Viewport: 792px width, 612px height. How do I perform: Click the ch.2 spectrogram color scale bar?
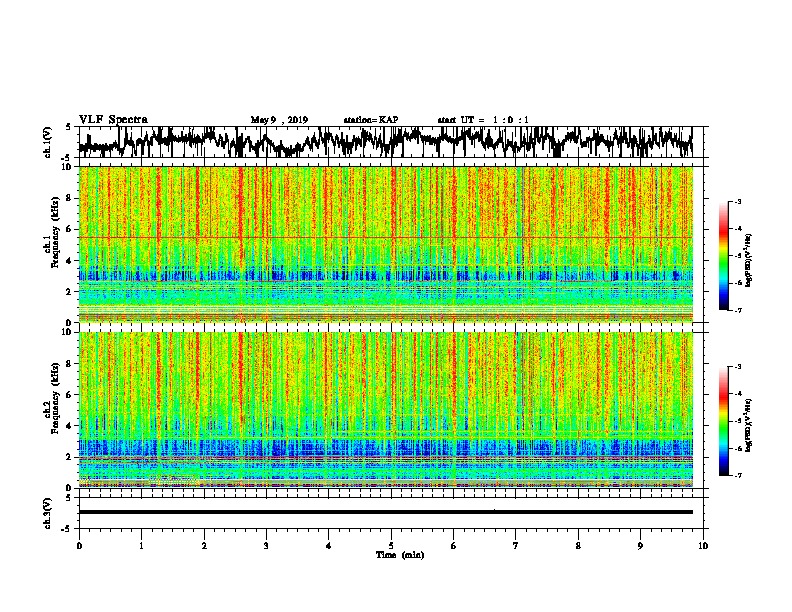(724, 421)
